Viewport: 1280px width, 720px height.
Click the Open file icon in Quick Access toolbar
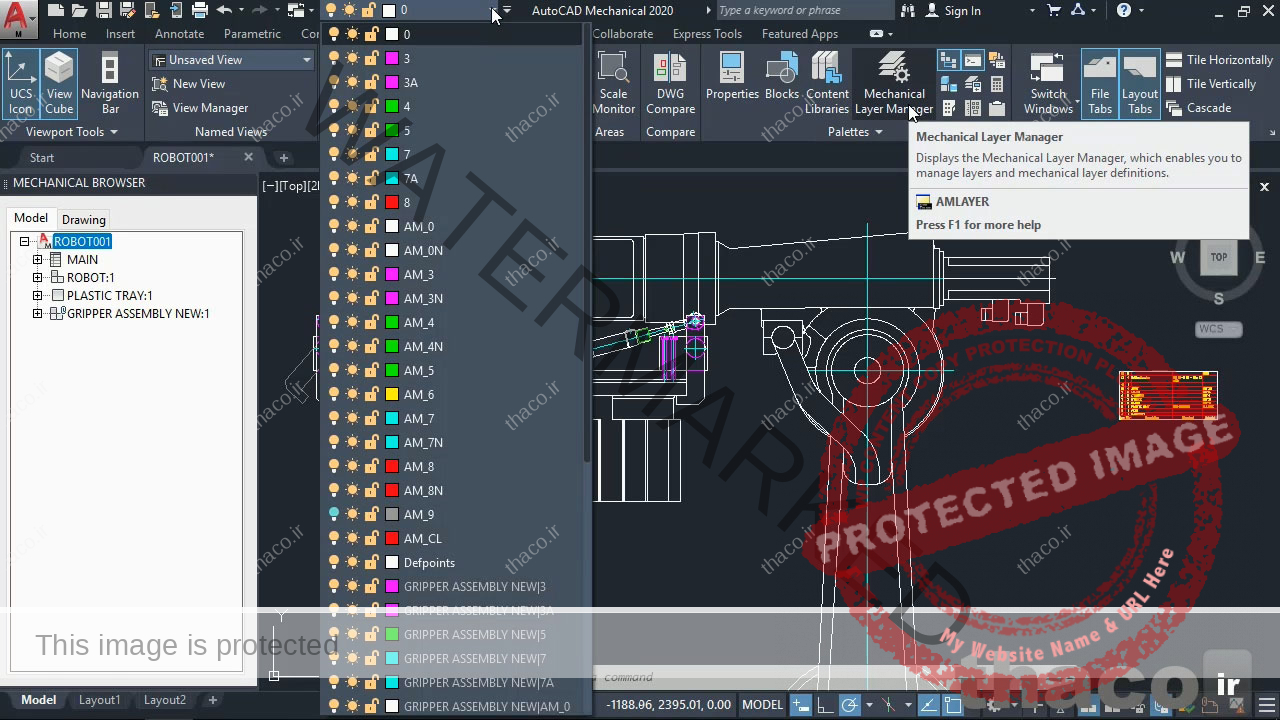pos(80,10)
